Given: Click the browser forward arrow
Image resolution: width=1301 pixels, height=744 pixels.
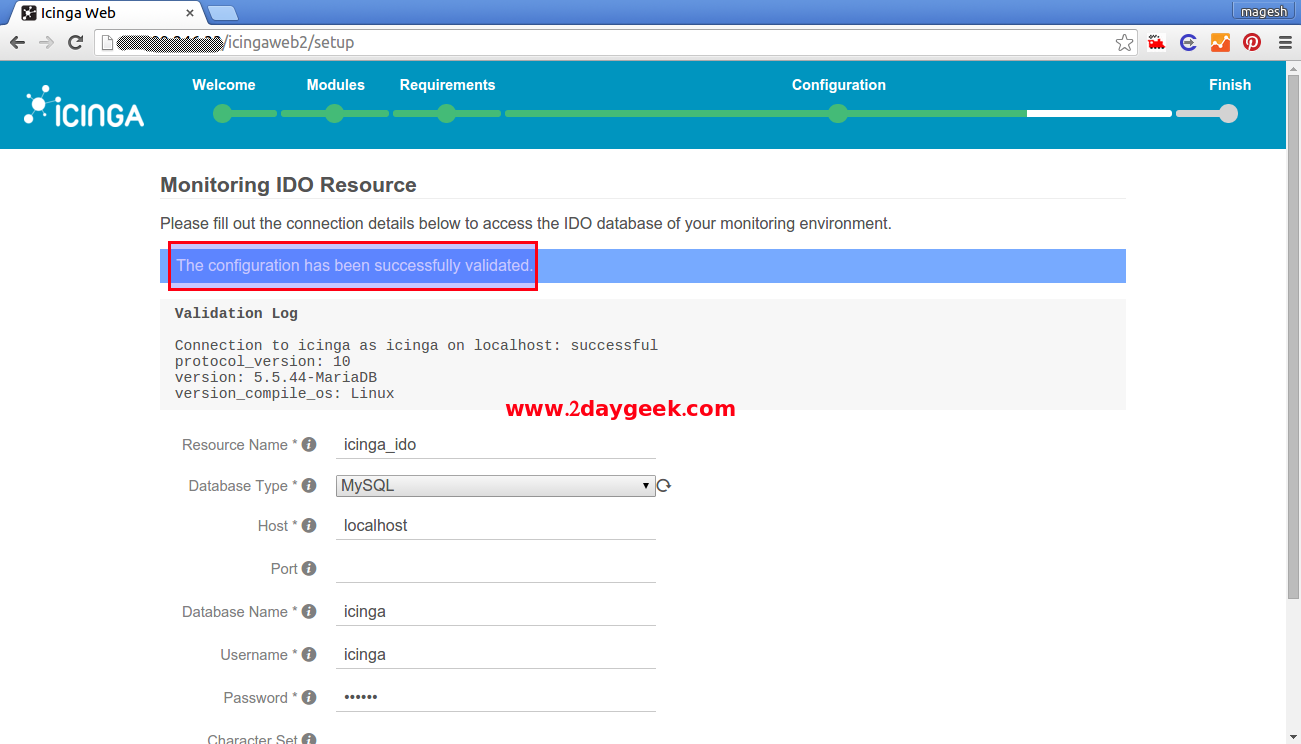Looking at the screenshot, I should 46,42.
